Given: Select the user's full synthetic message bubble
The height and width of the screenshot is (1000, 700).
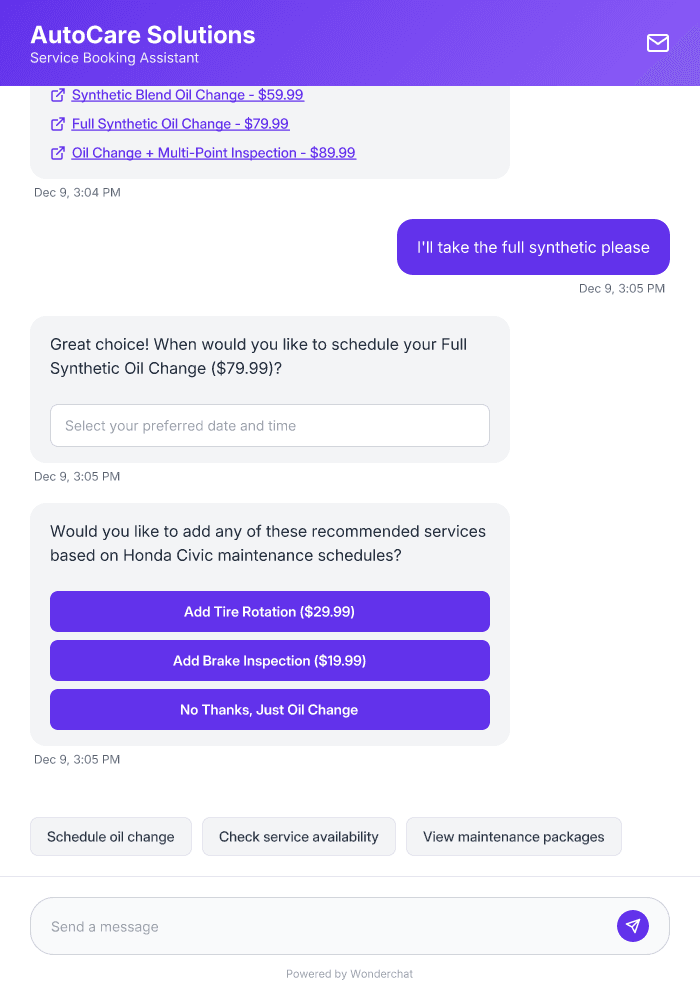Looking at the screenshot, I should point(533,246).
